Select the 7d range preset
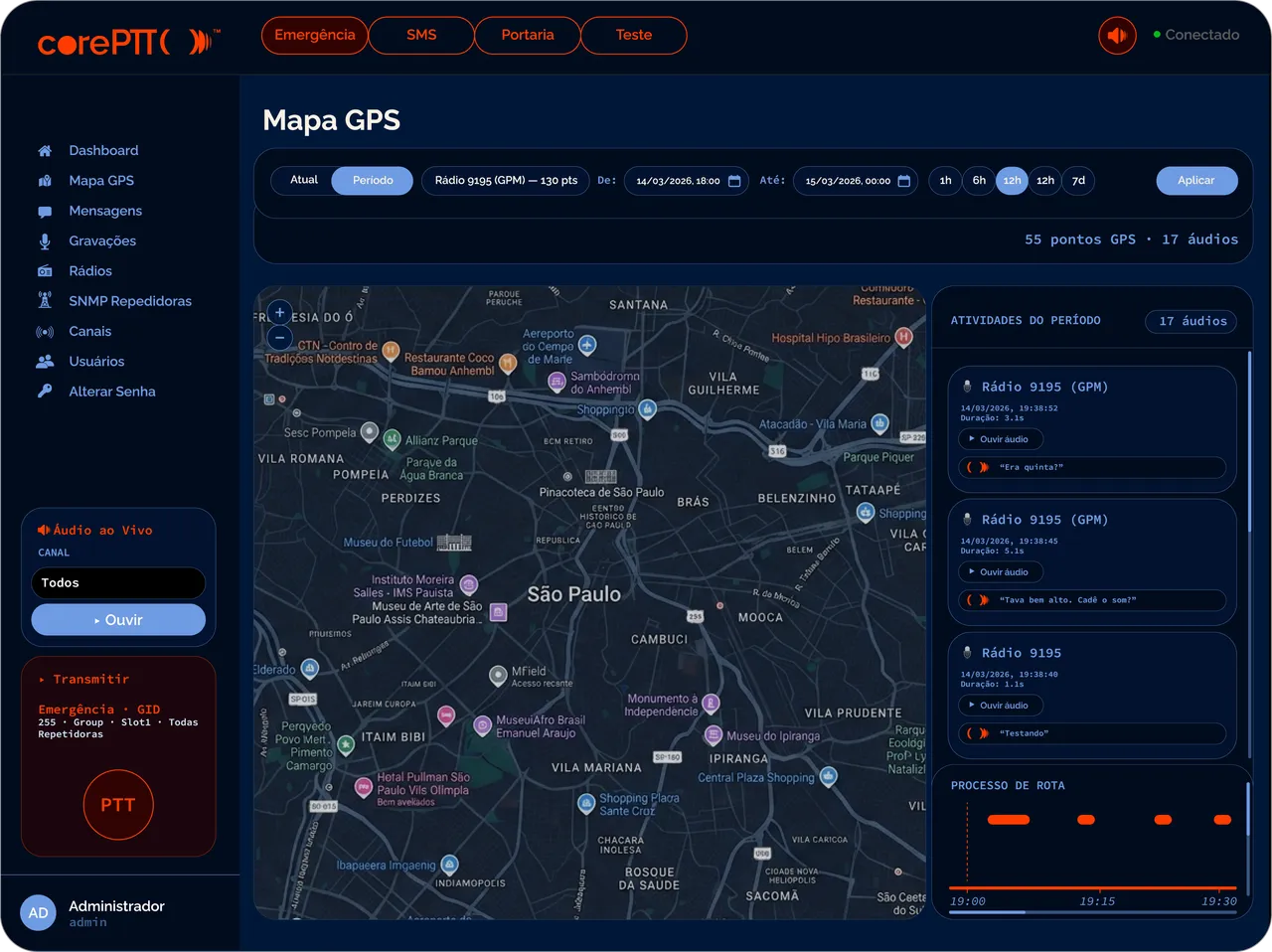Screen dimensions: 1272x952 pos(1078,180)
